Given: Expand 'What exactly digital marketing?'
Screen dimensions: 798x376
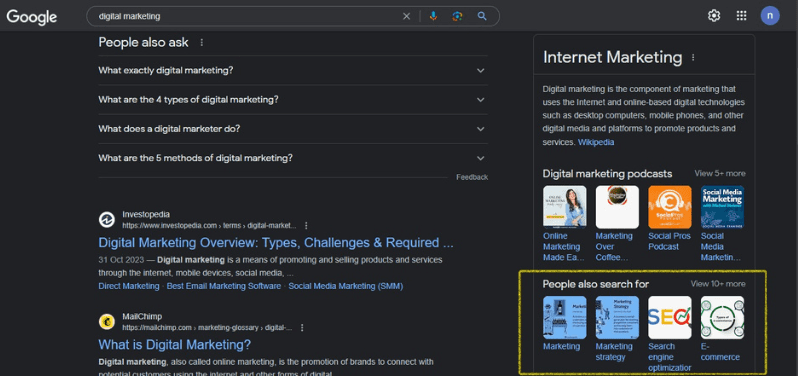Looking at the screenshot, I should pyautogui.click(x=293, y=70).
